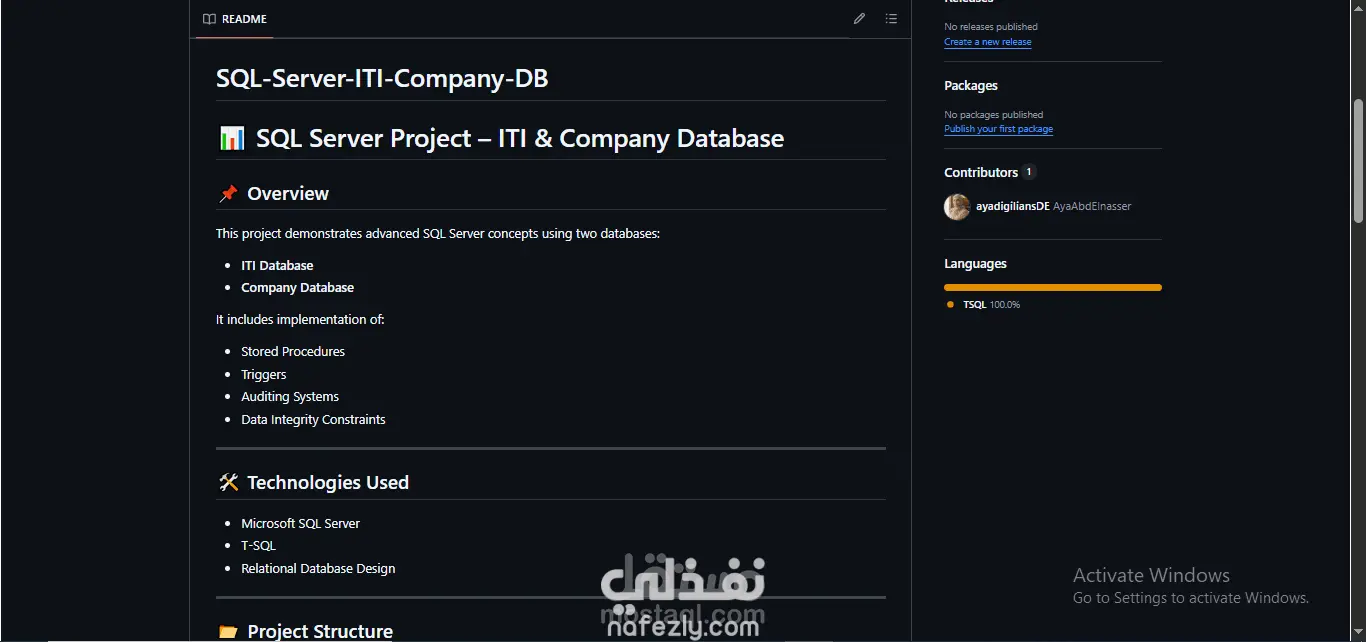Image resolution: width=1366 pixels, height=642 pixels.
Task: Click the Overview heading text
Action: [x=288, y=194]
